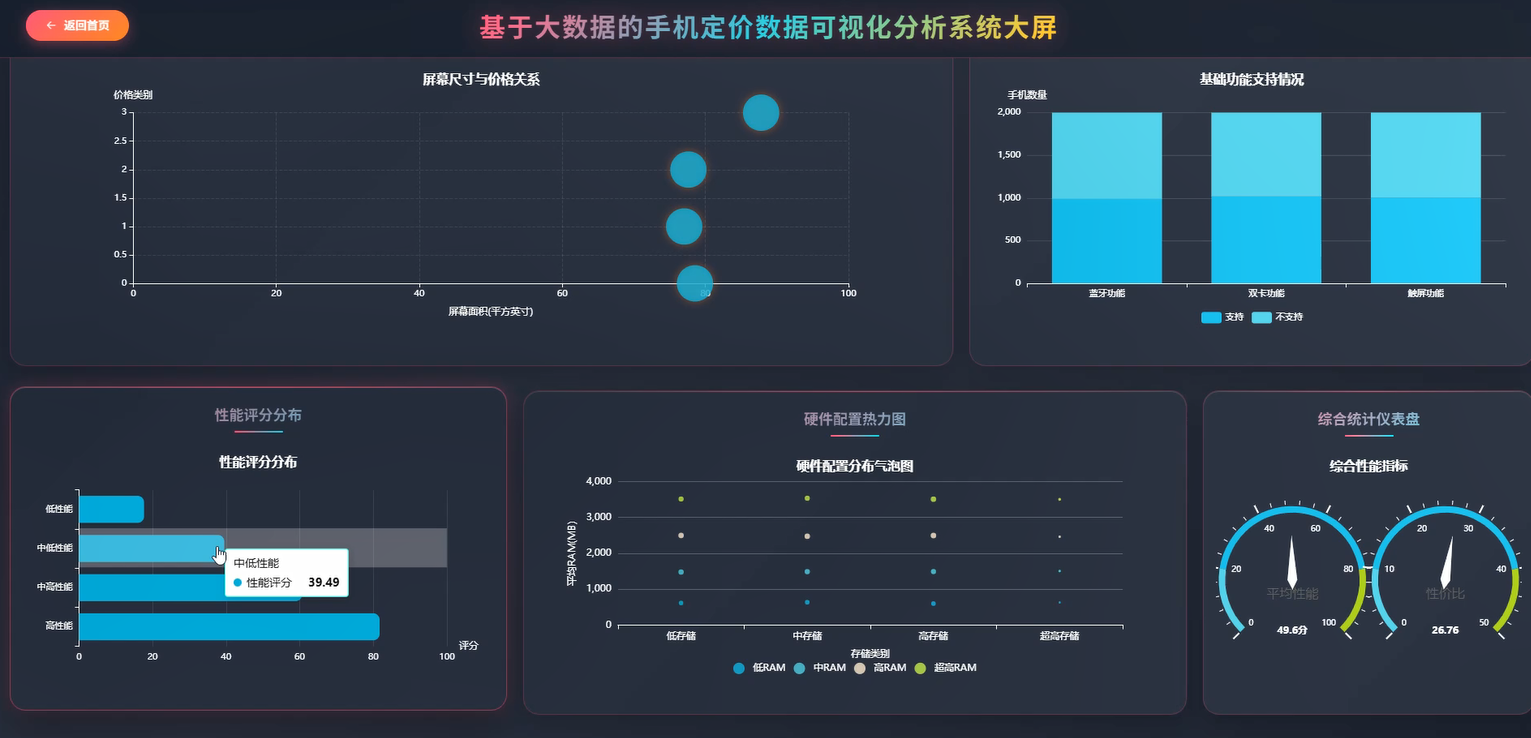
Task: Click the 屏幕尺寸与价格关系 chart title
Action: coord(481,79)
